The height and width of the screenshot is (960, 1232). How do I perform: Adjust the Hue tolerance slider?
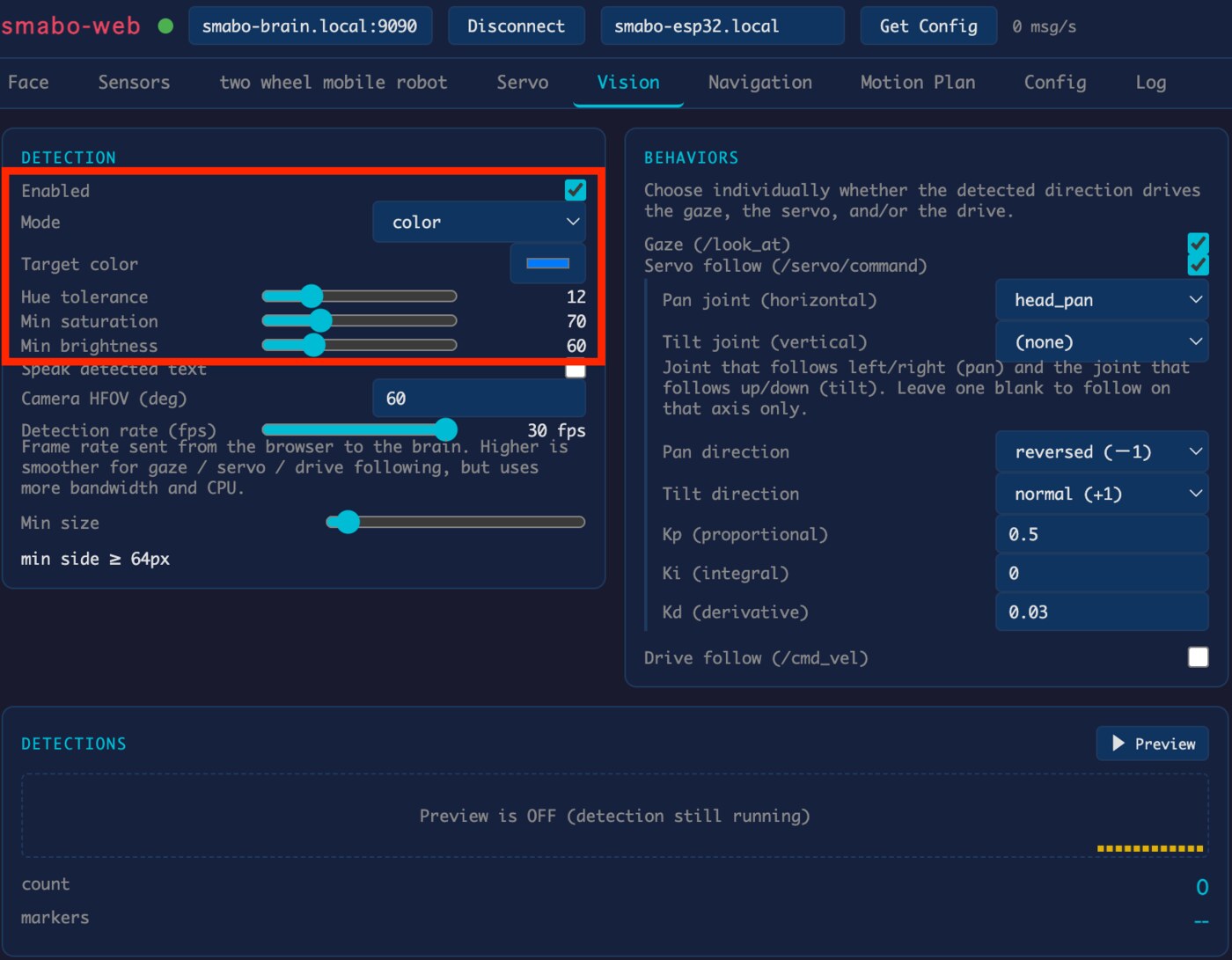(x=359, y=297)
